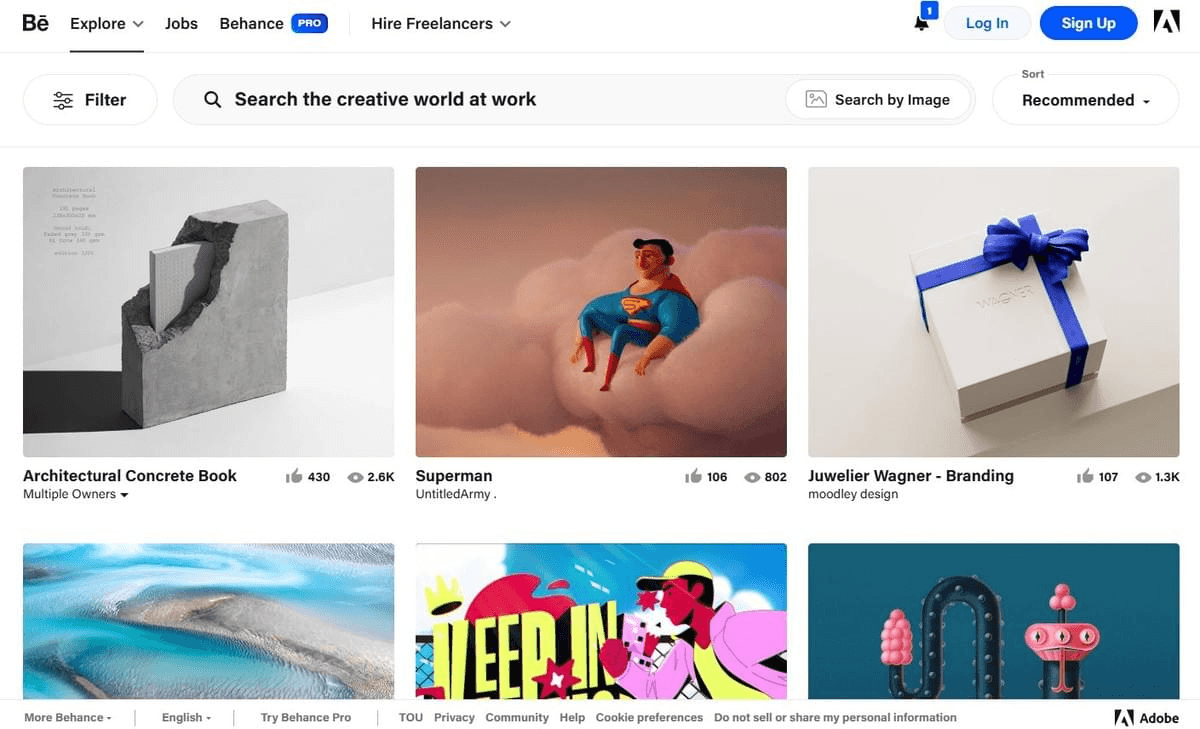
Task: Click the Log In button
Action: (x=987, y=23)
